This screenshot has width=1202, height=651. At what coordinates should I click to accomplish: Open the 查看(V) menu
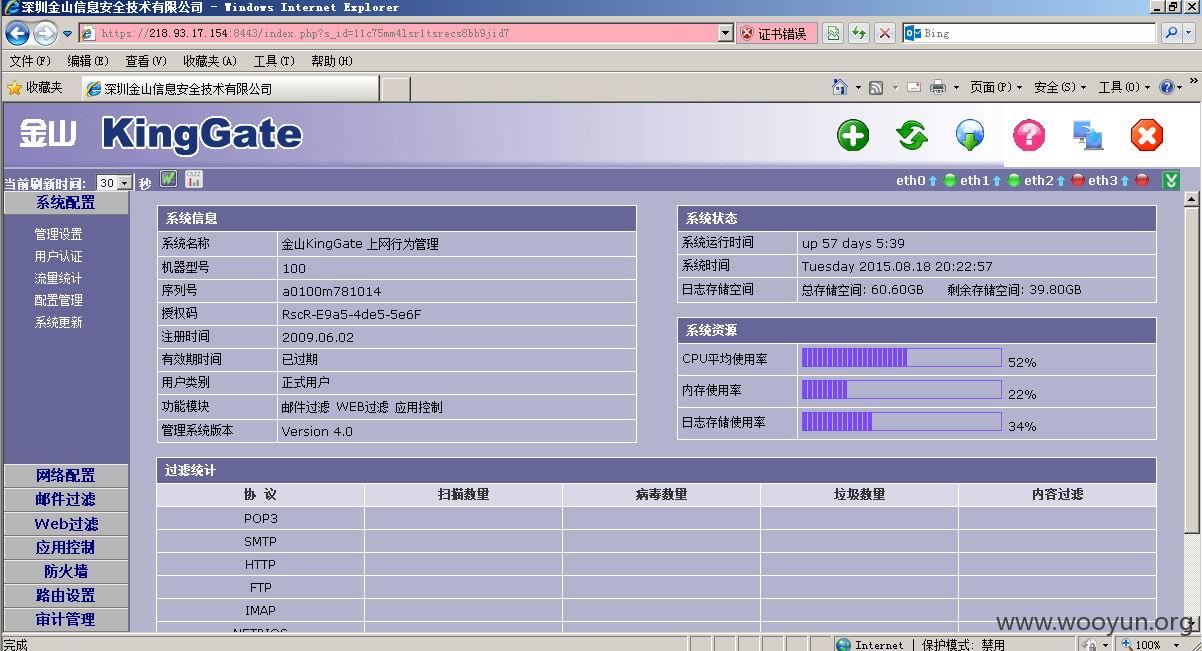pos(146,61)
